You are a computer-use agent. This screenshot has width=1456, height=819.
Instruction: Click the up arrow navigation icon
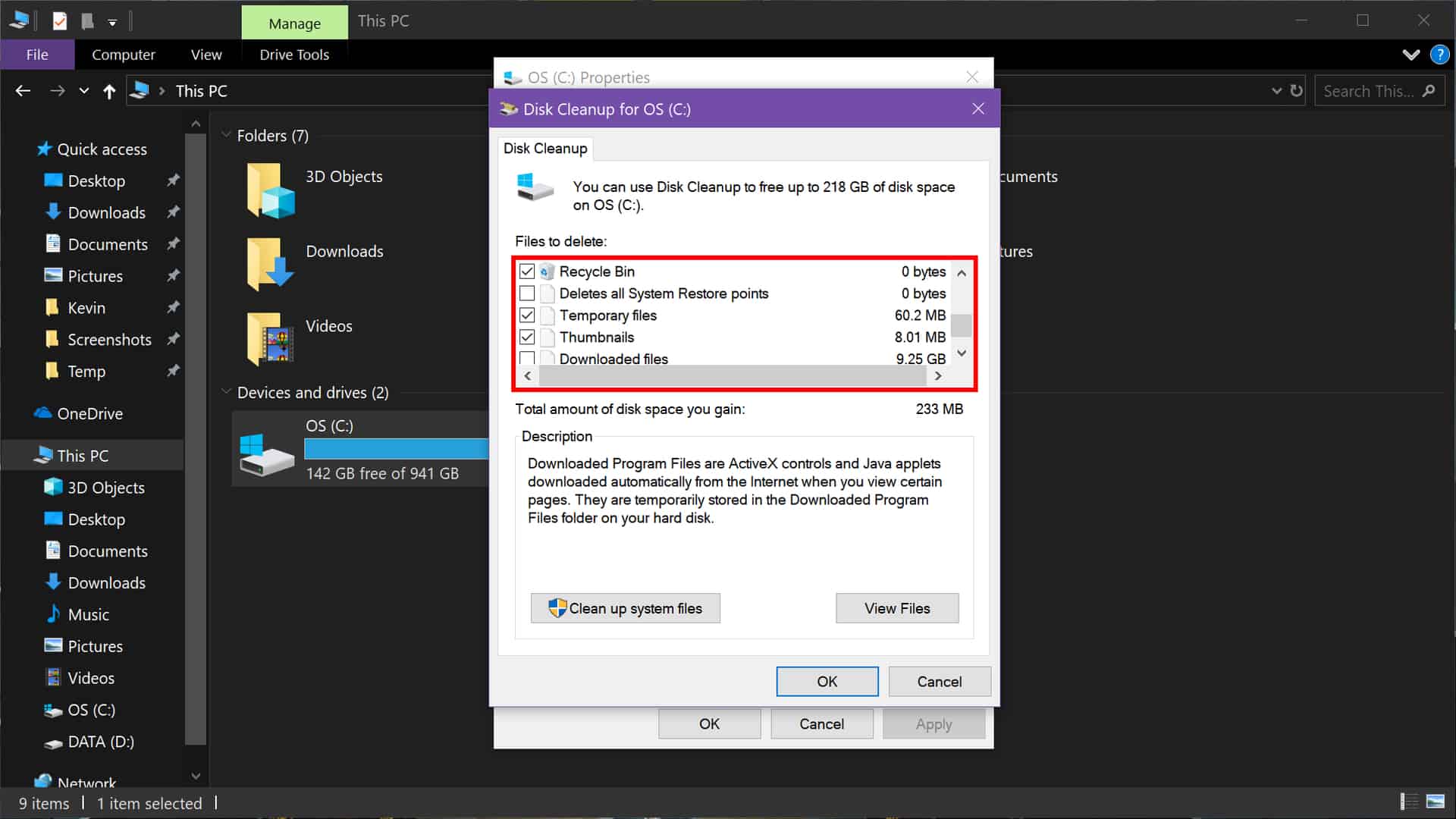[109, 92]
